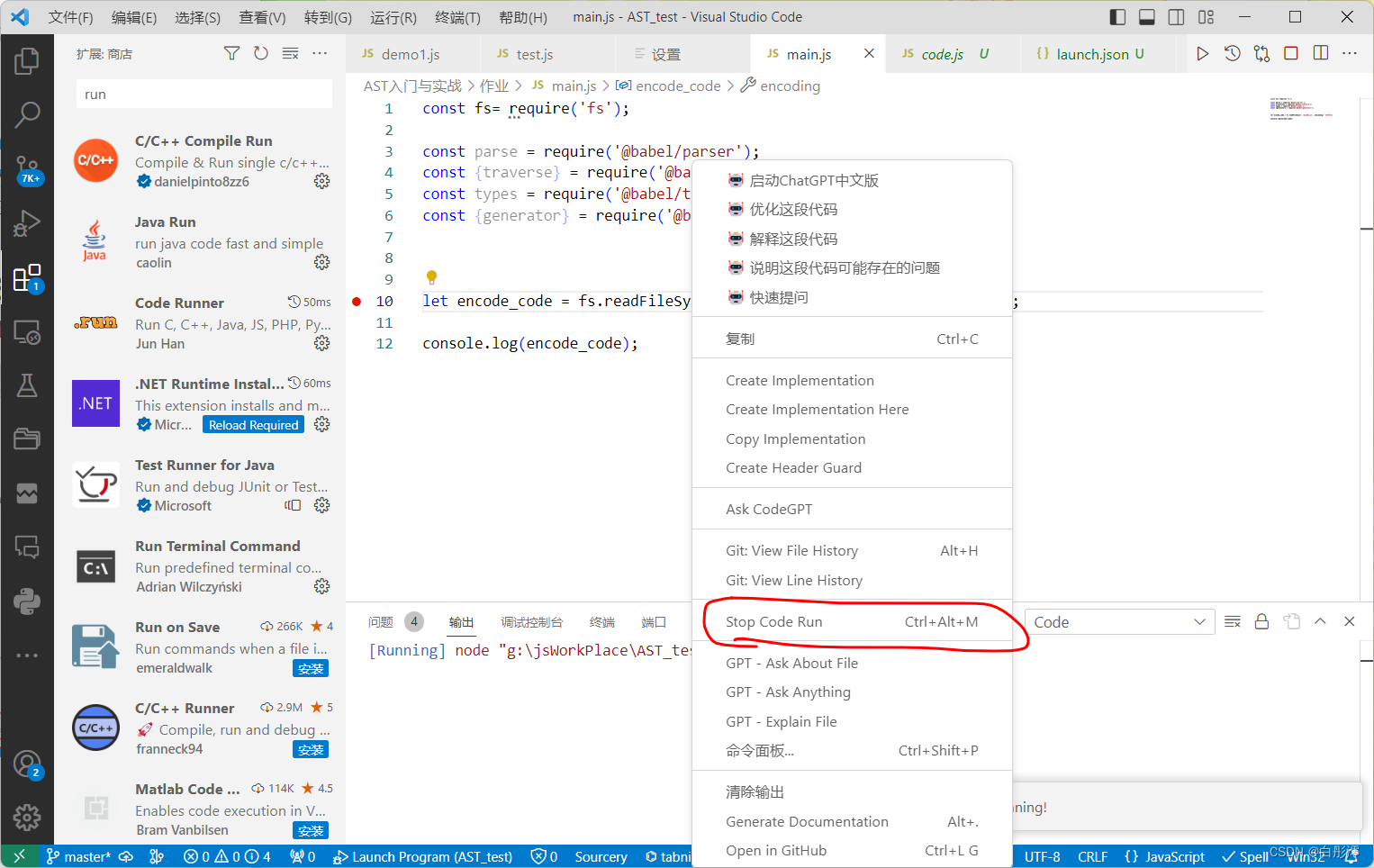This screenshot has height=868, width=1374.
Task: Click the extension search field containing run
Action: [204, 94]
